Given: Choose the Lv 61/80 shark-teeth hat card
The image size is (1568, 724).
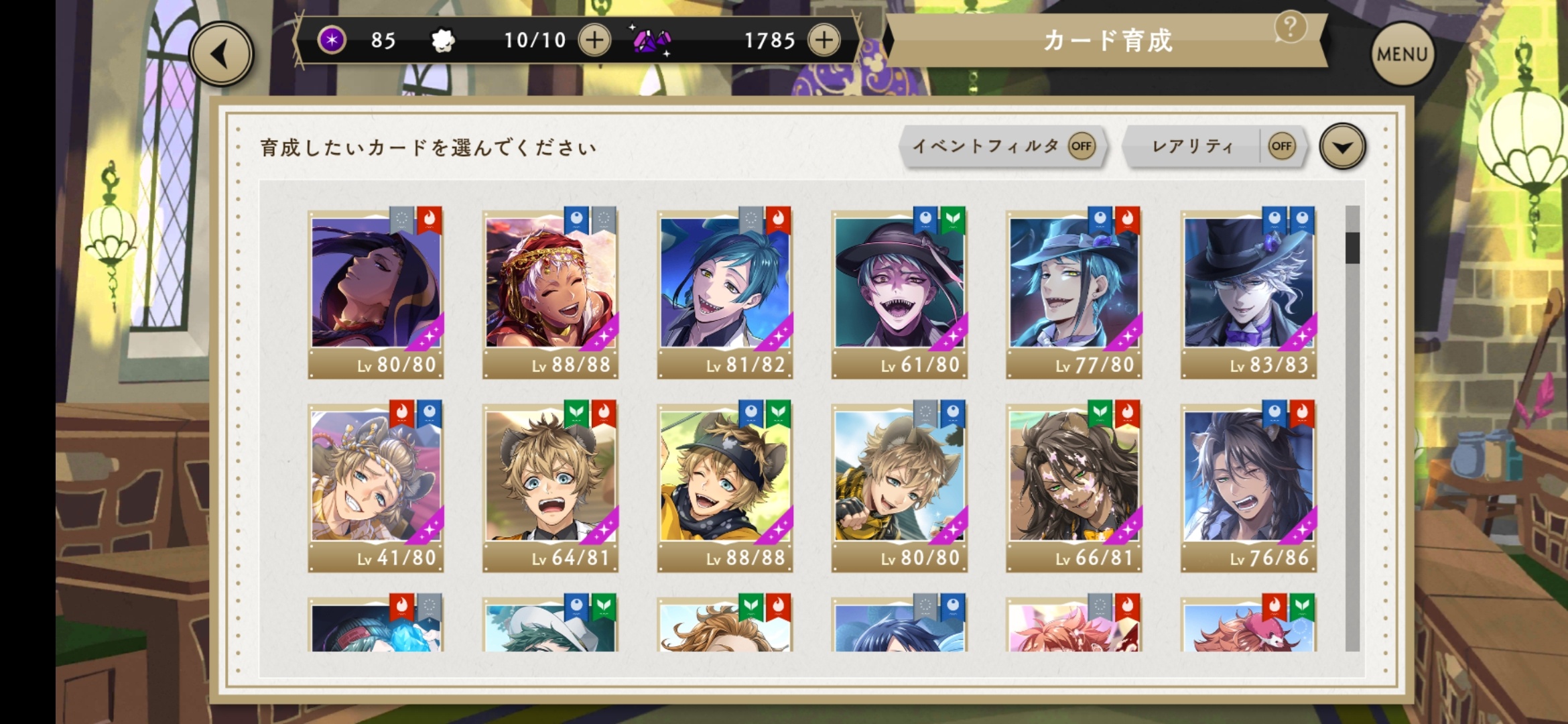Looking at the screenshot, I should pos(899,294).
